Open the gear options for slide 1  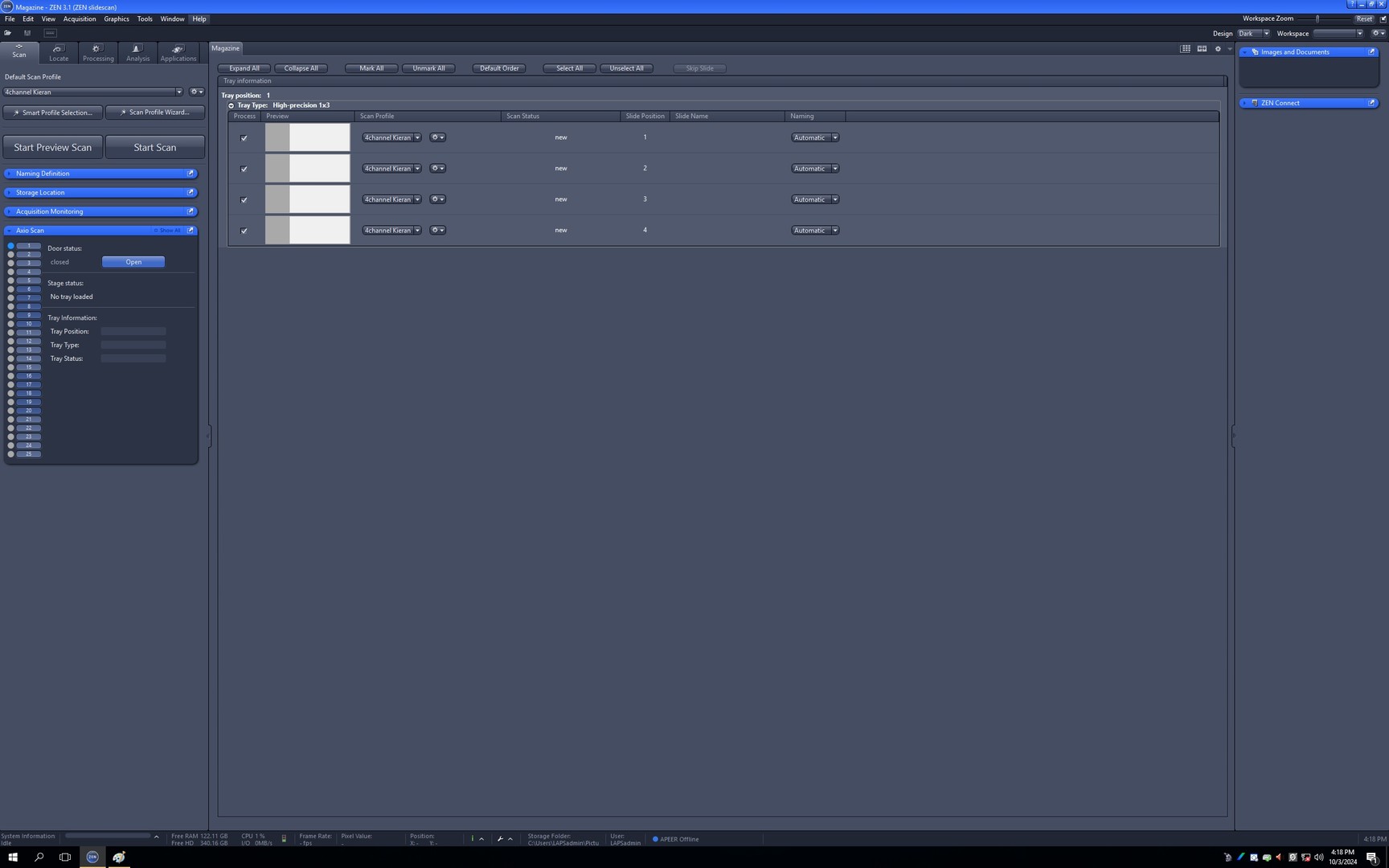point(437,137)
